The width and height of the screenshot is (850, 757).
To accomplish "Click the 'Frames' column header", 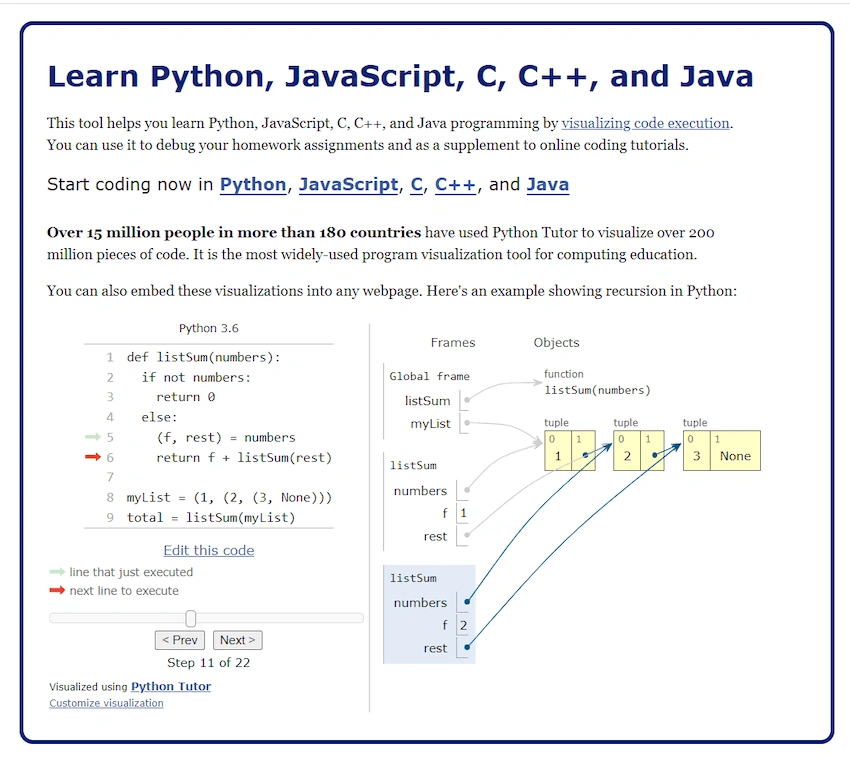I will tap(453, 343).
